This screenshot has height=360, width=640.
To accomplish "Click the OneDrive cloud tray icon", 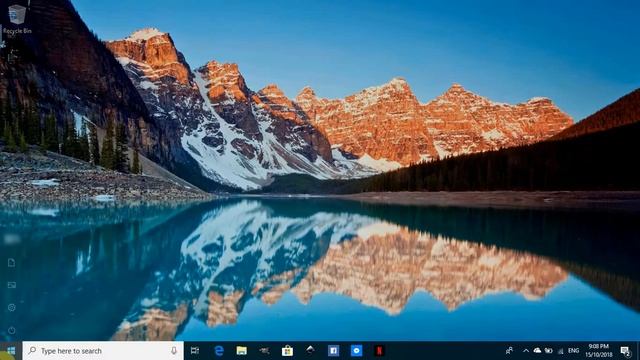I will pos(537,351).
